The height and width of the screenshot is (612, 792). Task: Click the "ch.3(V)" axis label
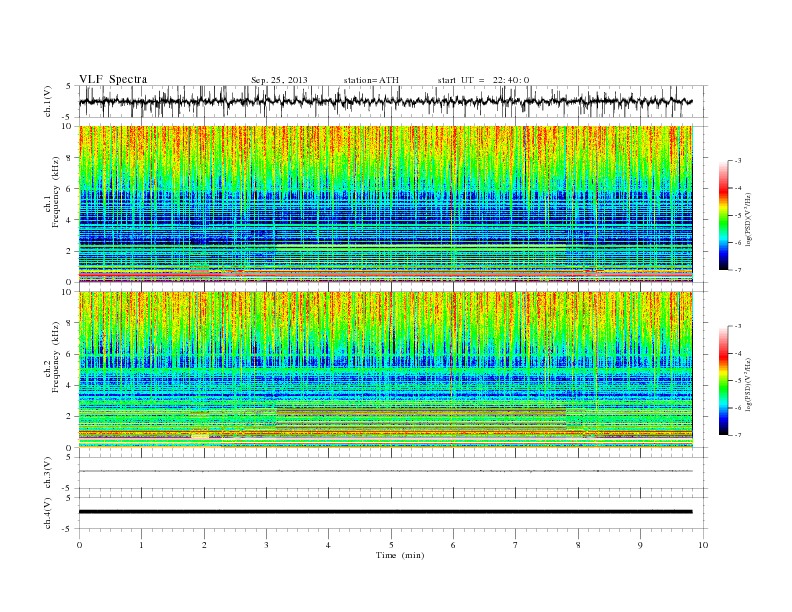pyautogui.click(x=48, y=473)
